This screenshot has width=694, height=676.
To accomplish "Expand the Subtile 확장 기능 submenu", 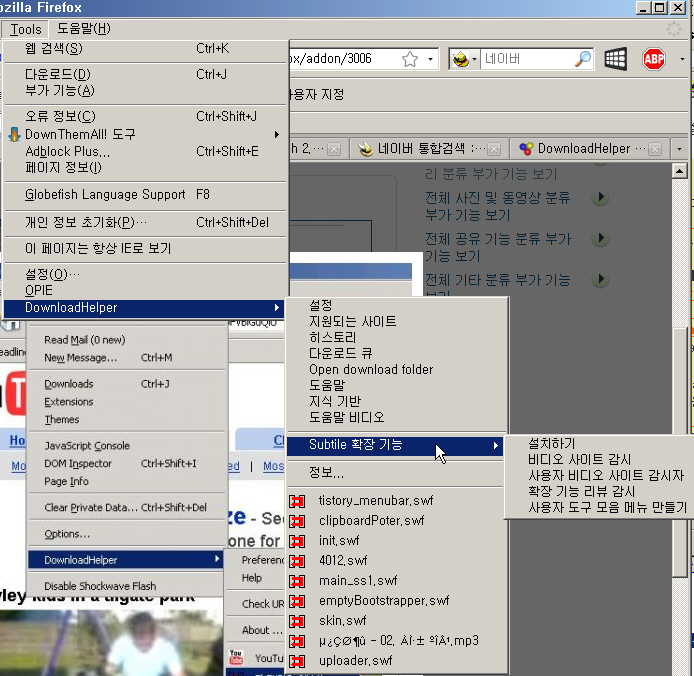I will coord(496,445).
